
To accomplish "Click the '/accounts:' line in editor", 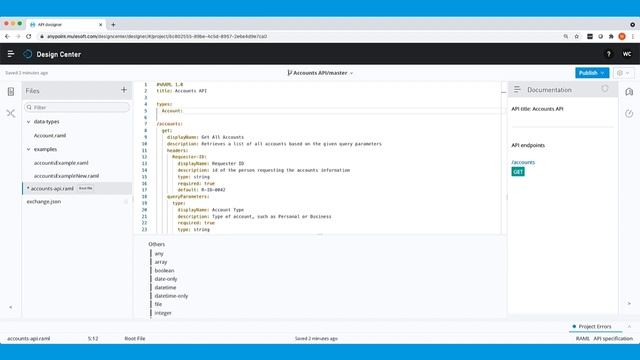I will [169, 124].
